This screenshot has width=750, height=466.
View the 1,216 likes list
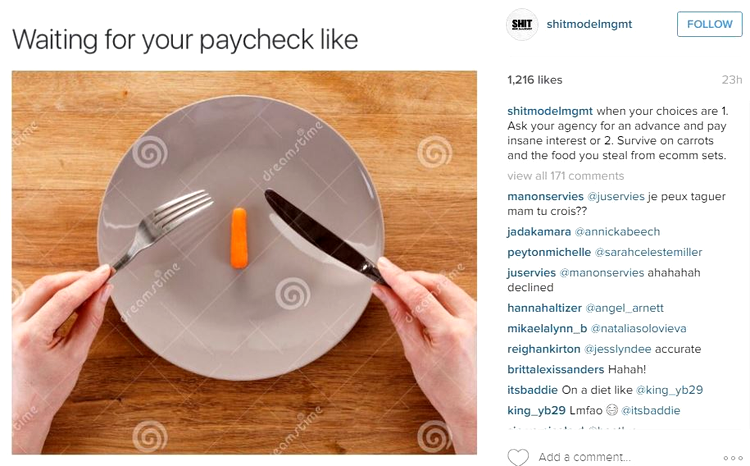click(535, 80)
